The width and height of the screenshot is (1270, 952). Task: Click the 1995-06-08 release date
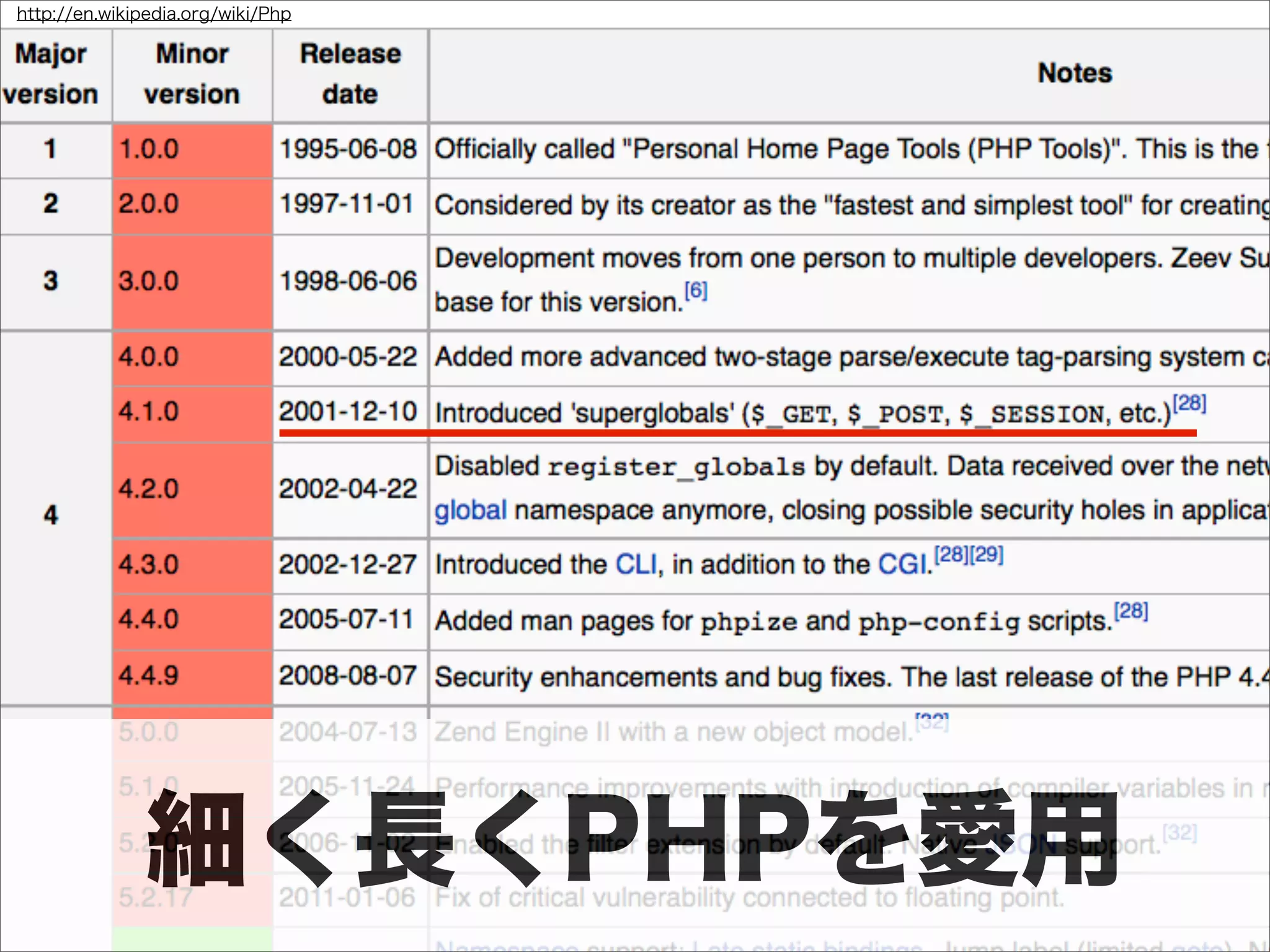pos(348,149)
